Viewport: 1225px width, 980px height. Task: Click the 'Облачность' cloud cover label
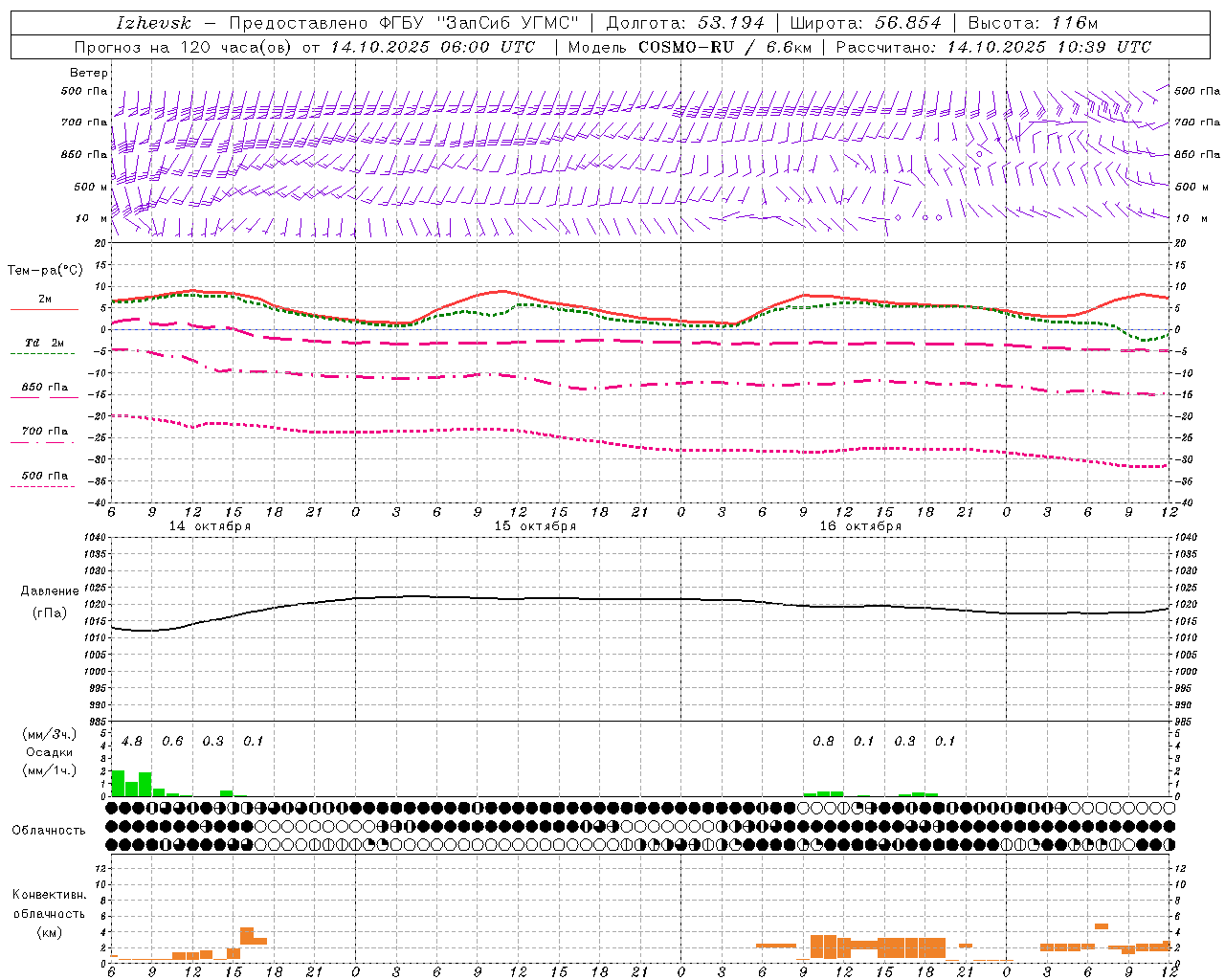pos(49,830)
